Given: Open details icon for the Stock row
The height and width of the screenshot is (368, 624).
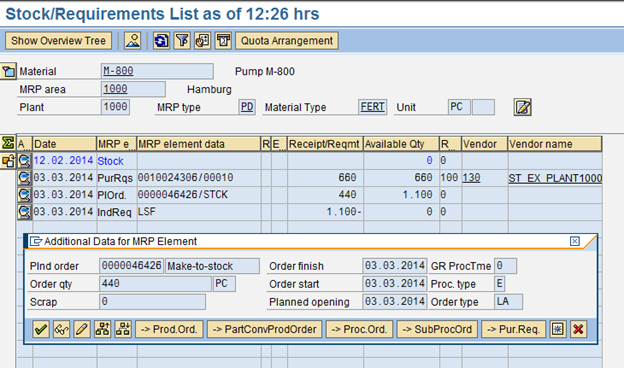Looking at the screenshot, I should pos(24,161).
